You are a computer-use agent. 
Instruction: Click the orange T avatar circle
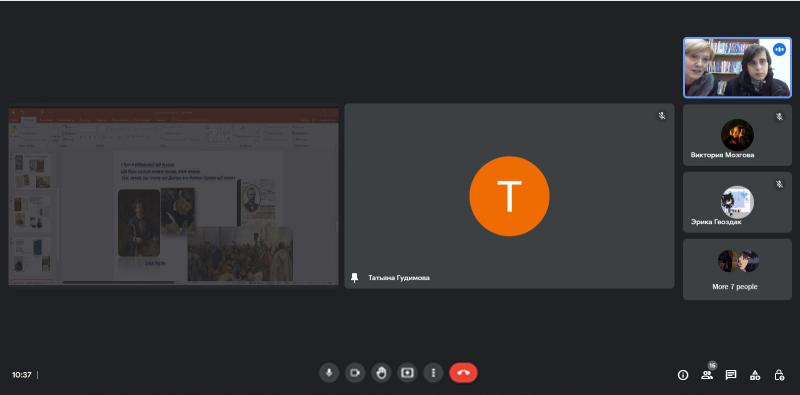[x=509, y=196]
